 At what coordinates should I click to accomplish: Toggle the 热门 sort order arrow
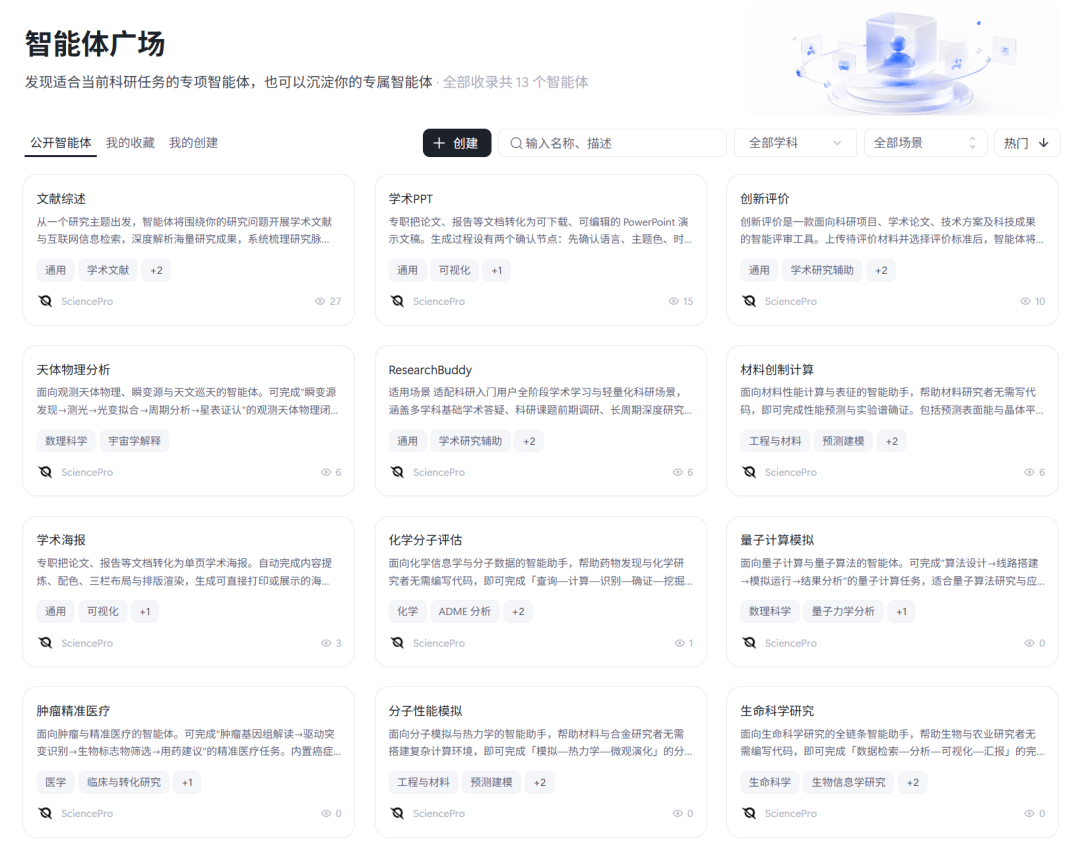[x=1043, y=143]
